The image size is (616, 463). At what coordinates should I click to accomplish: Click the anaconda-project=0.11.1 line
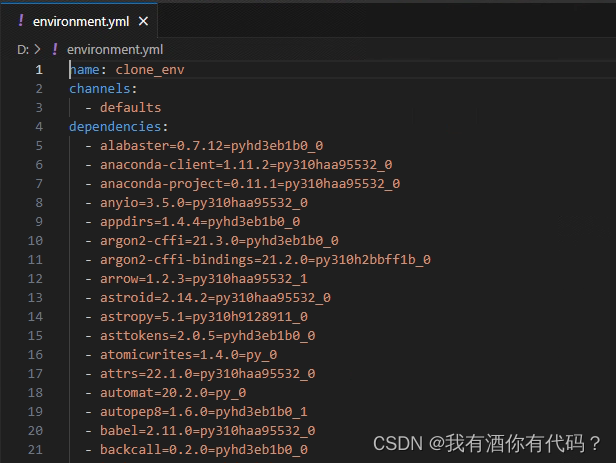pyautogui.click(x=250, y=184)
